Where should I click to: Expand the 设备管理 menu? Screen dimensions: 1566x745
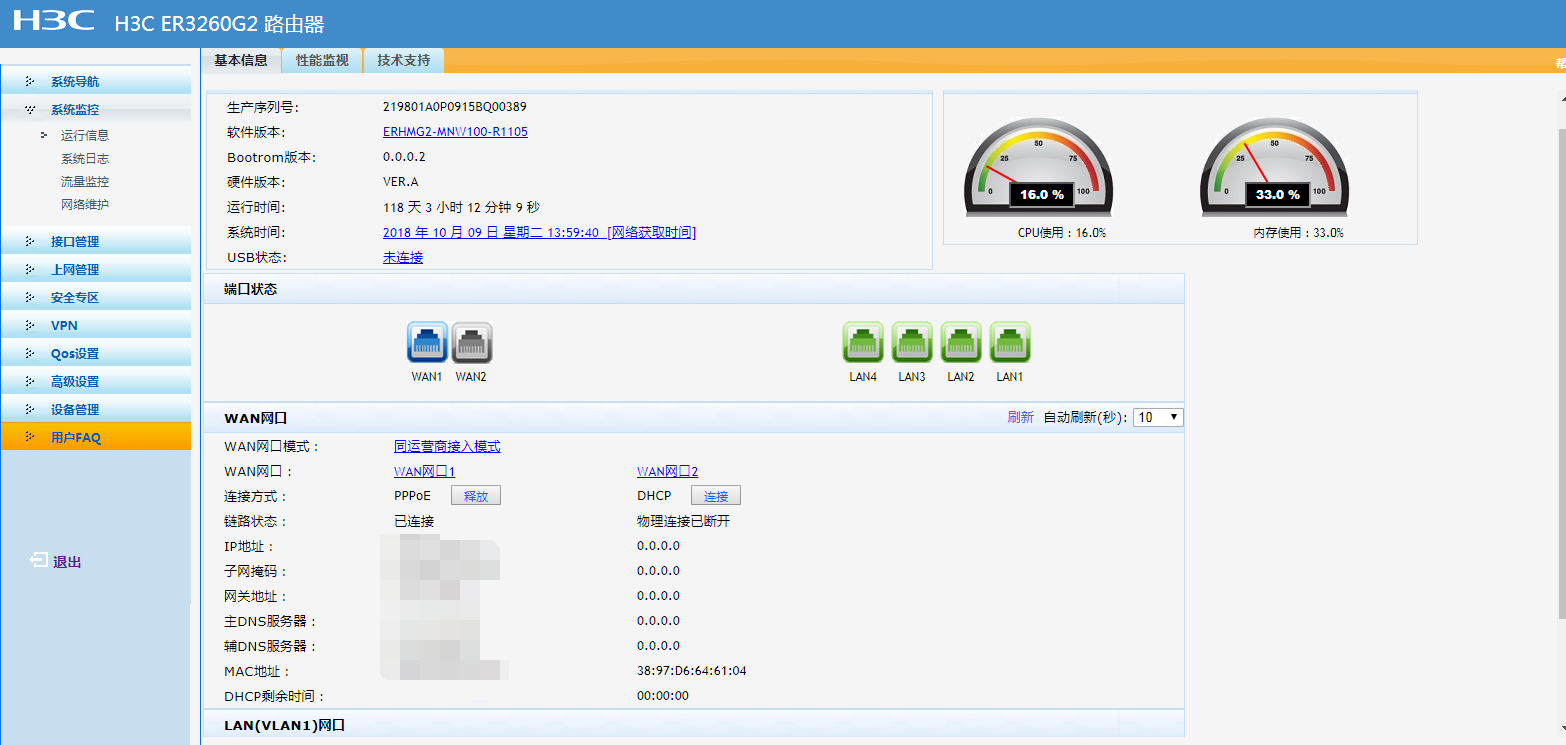tap(96, 410)
